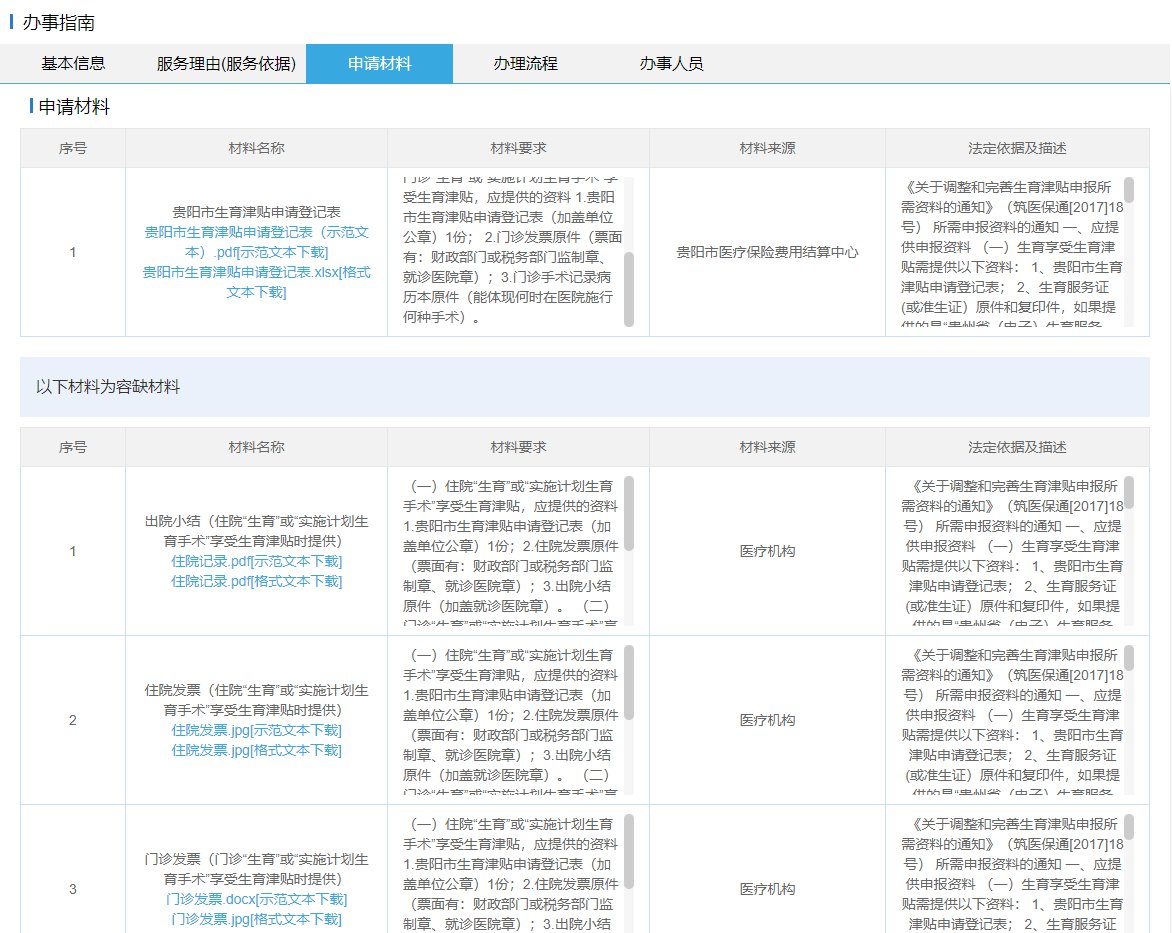1172x933 pixels.
Task: Download 住院发票.jpg sample text (示范文本下载)
Action: (256, 730)
